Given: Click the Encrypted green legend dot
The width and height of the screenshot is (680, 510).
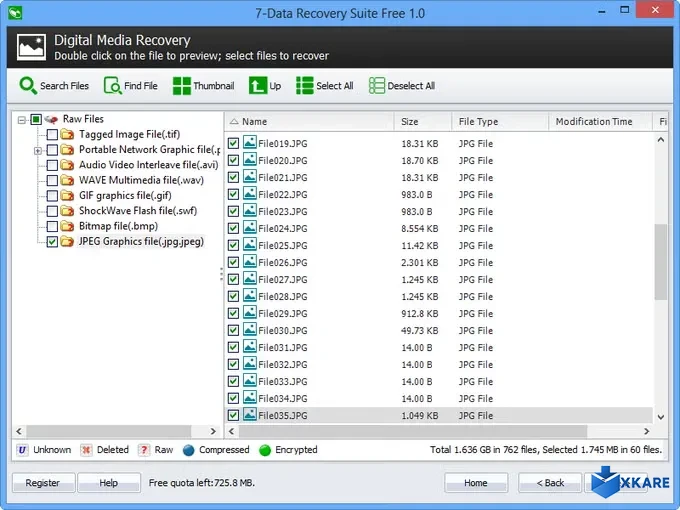Looking at the screenshot, I should pyautogui.click(x=265, y=450).
